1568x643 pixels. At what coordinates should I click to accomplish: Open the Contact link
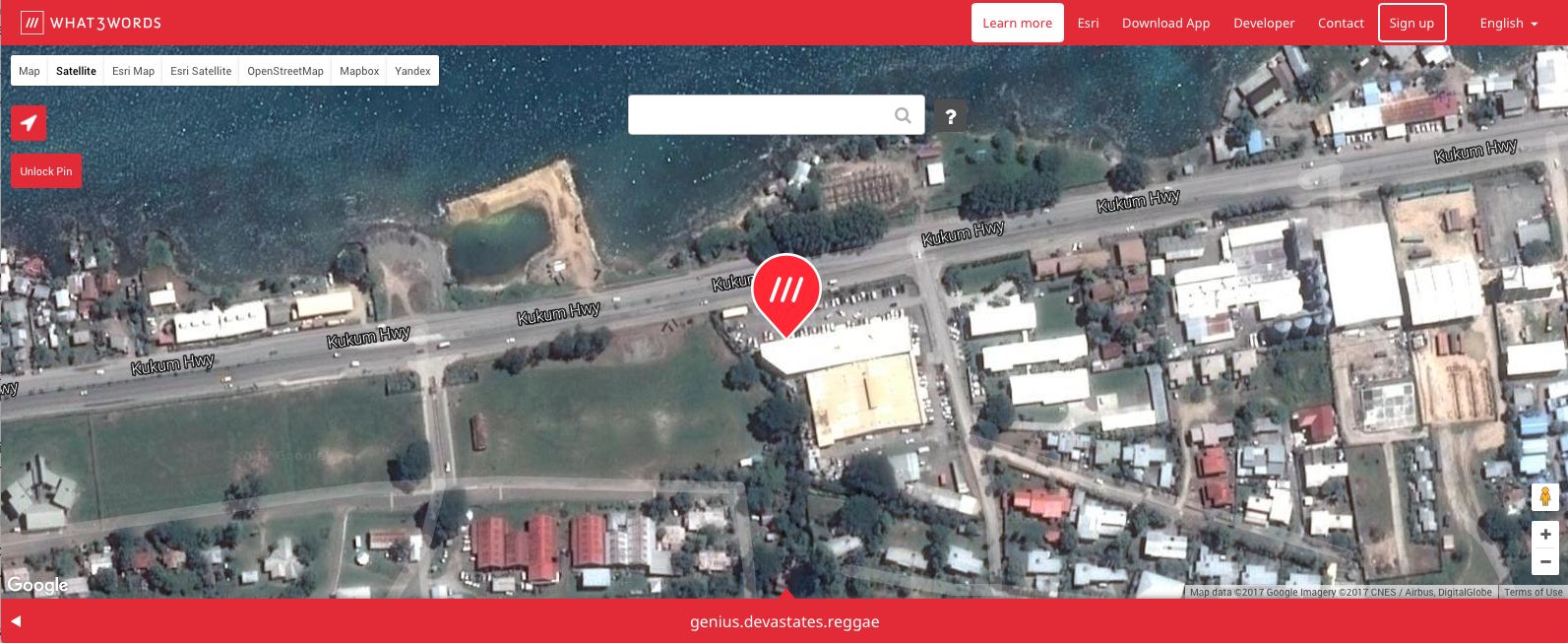point(1341,23)
